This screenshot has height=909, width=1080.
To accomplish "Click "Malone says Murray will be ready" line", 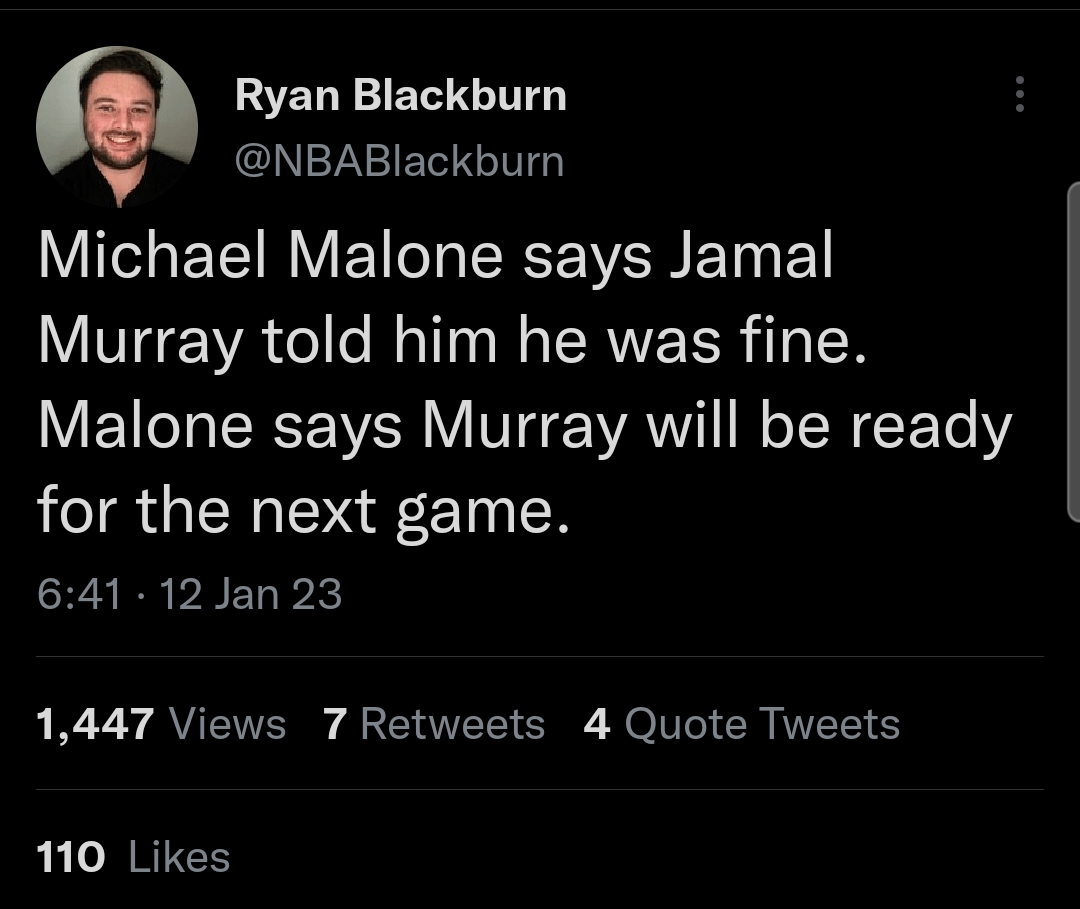I will [524, 427].
